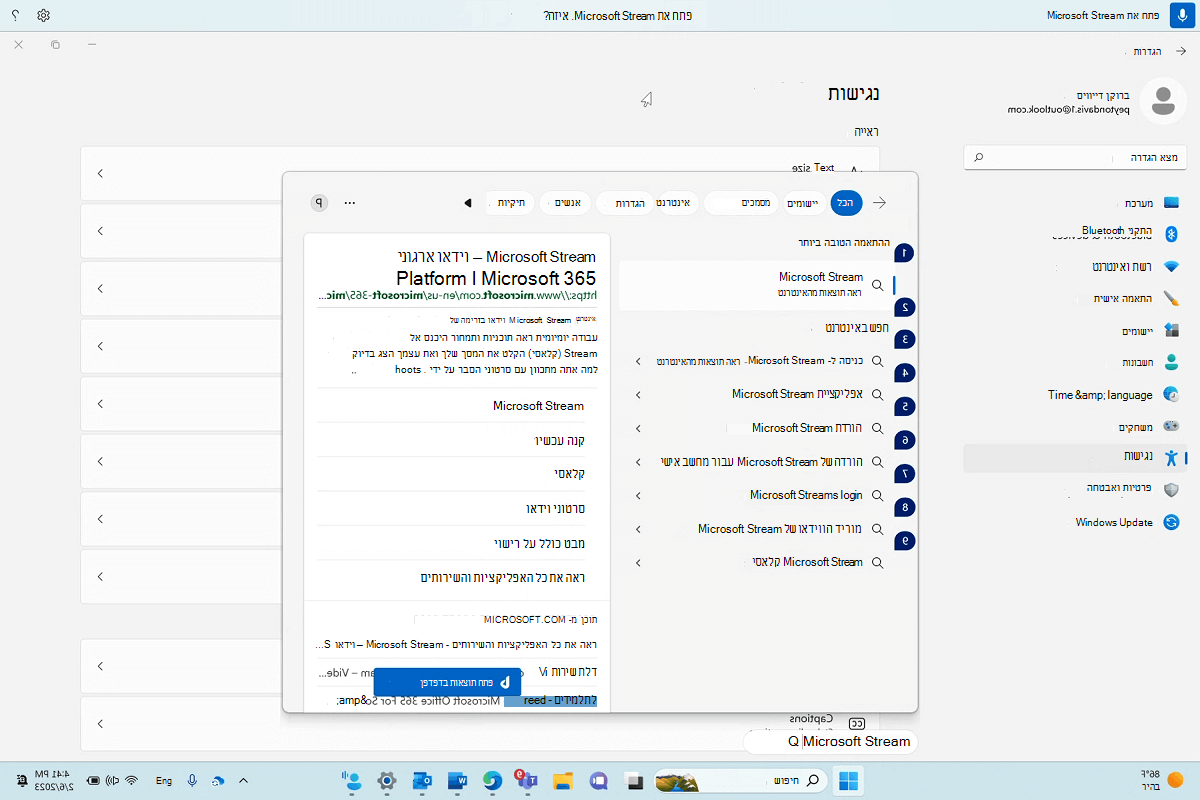Screen dimensions: 1200x800
Task: Click the Settings window back arrow
Action: (1180, 51)
